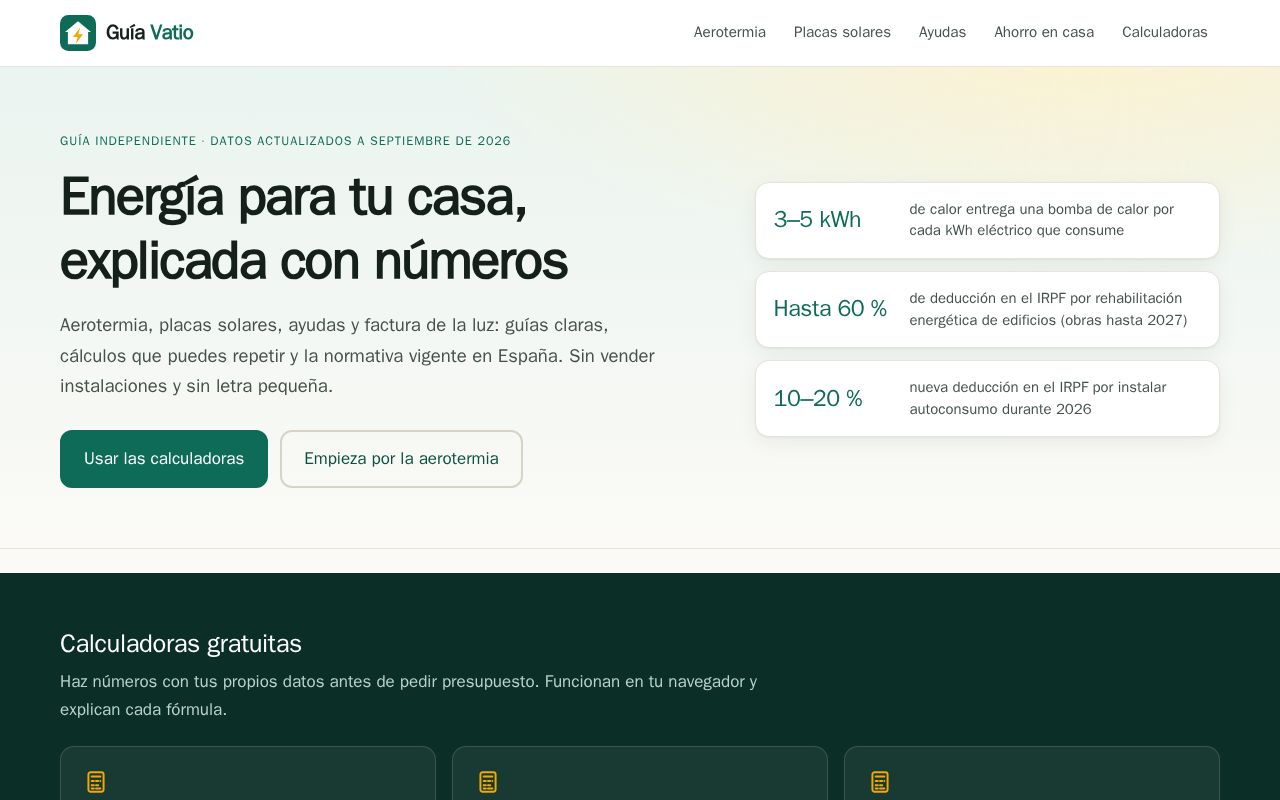Viewport: 1280px width, 800px height.
Task: Click the Calculadoras gratuitas heading
Action: click(x=181, y=644)
